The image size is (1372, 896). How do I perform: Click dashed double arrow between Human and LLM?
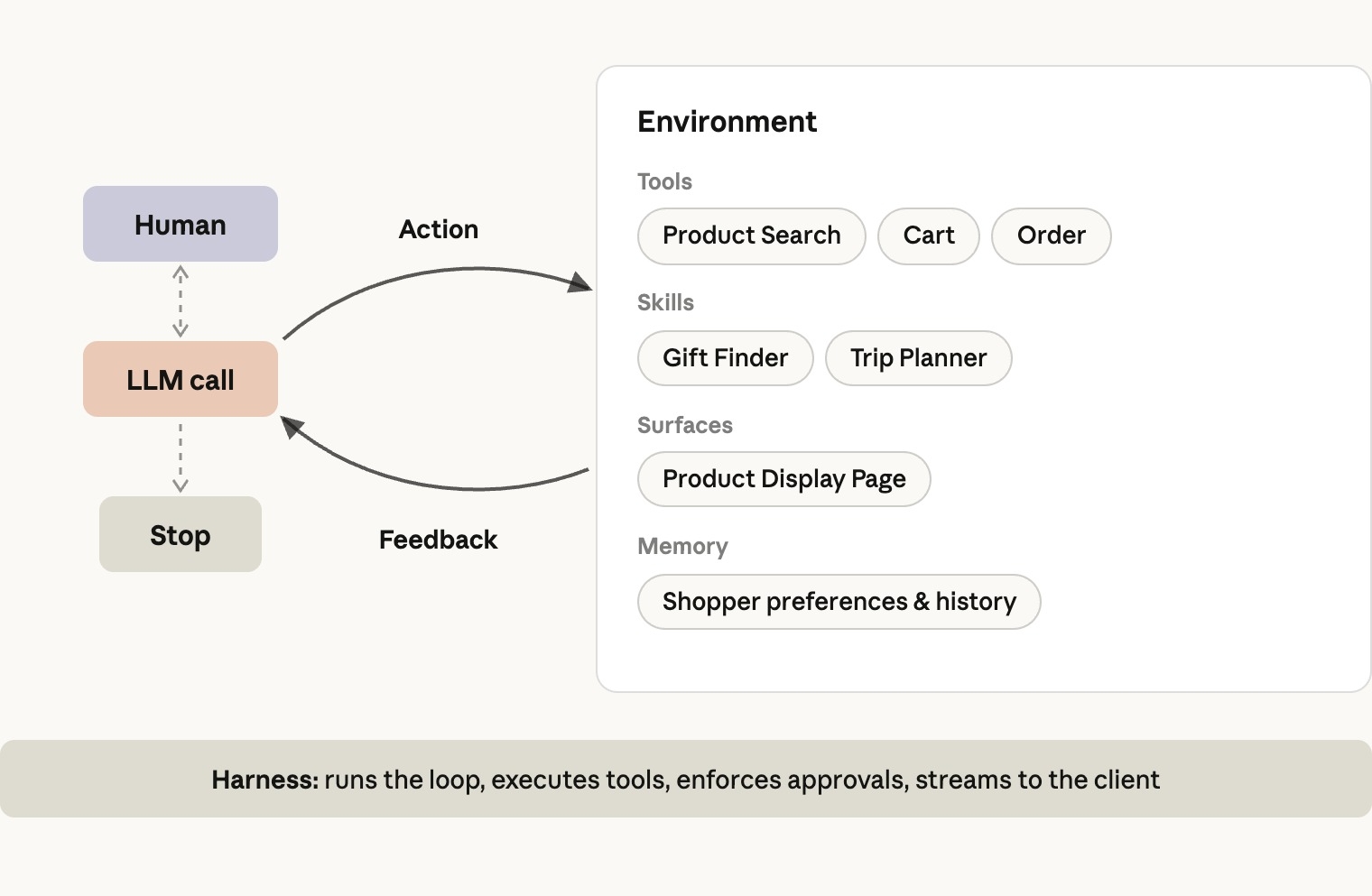tap(181, 301)
